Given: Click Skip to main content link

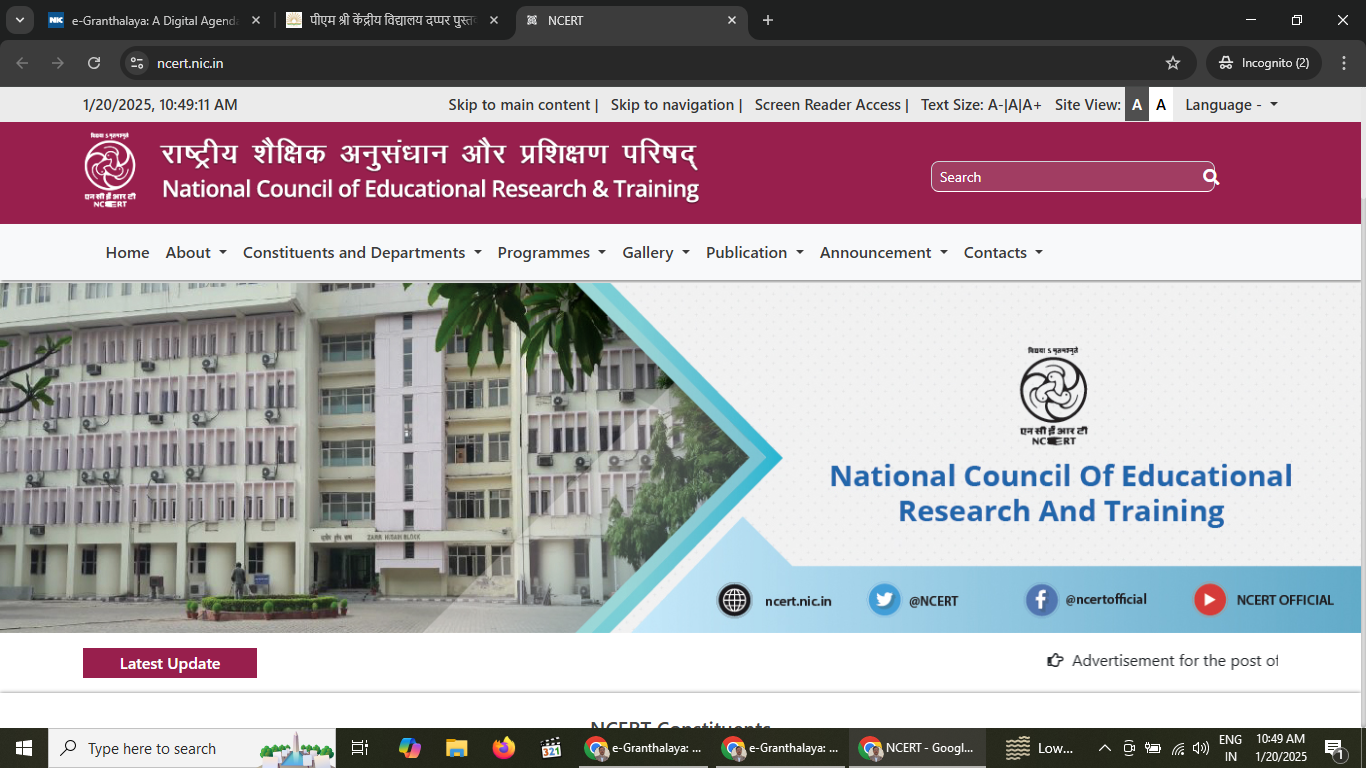Looking at the screenshot, I should pyautogui.click(x=519, y=105).
